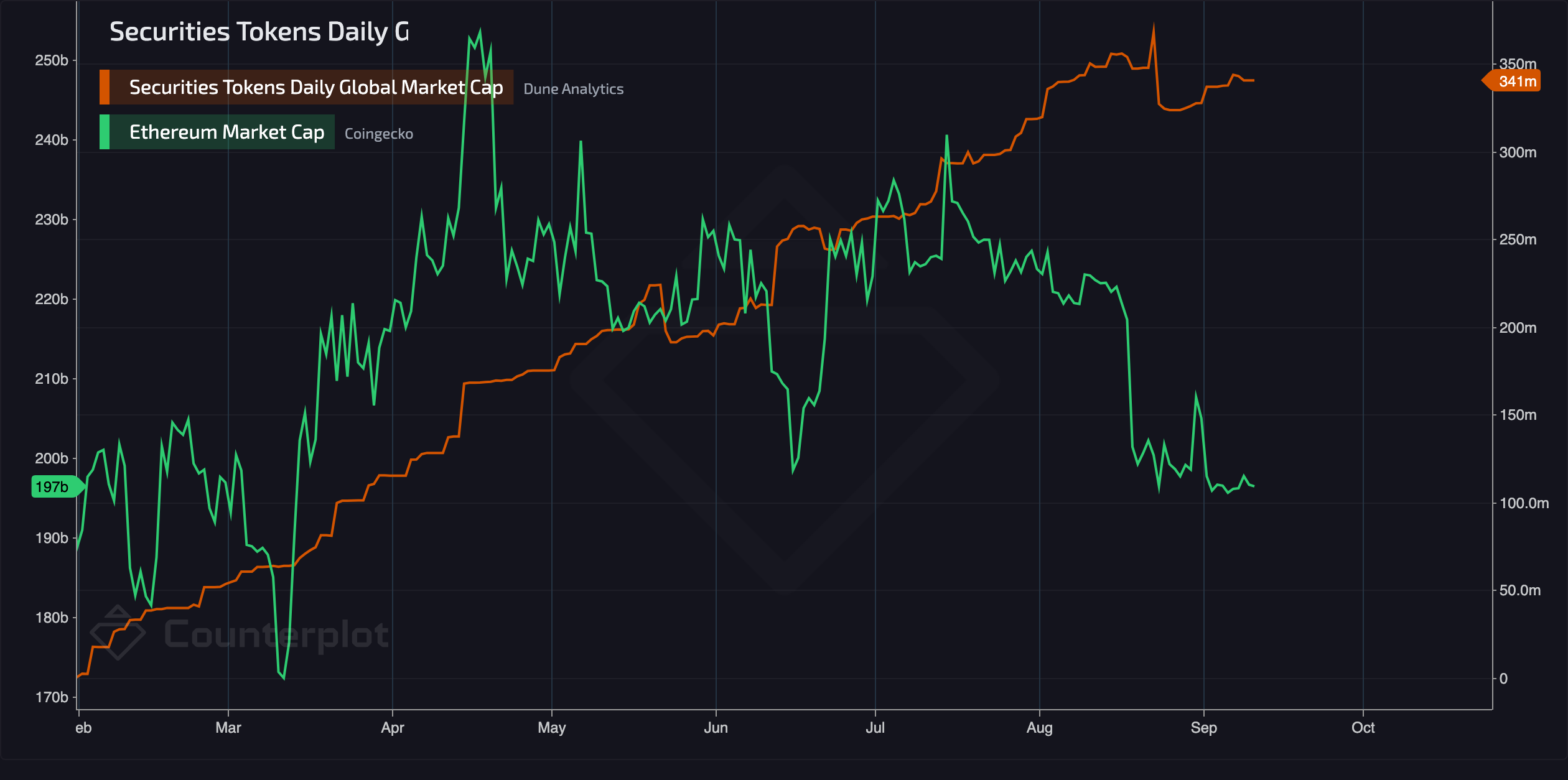The width and height of the screenshot is (1568, 780).
Task: Click the Aug x-axis label
Action: pyautogui.click(x=1040, y=728)
